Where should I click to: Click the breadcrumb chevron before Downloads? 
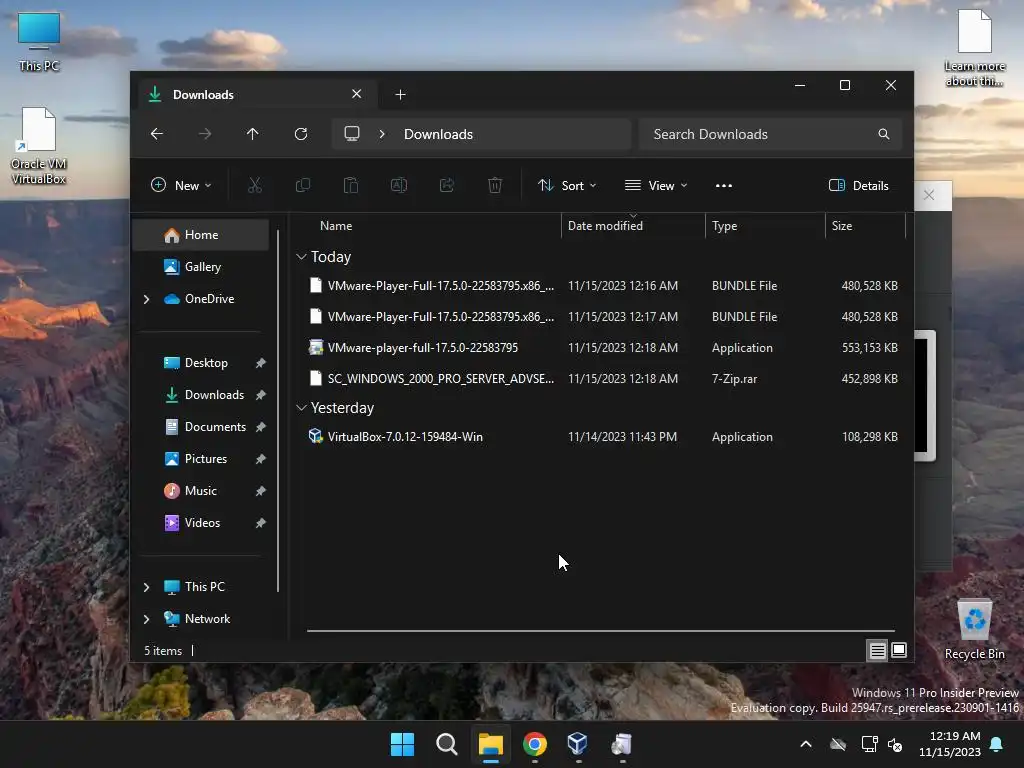pos(382,134)
